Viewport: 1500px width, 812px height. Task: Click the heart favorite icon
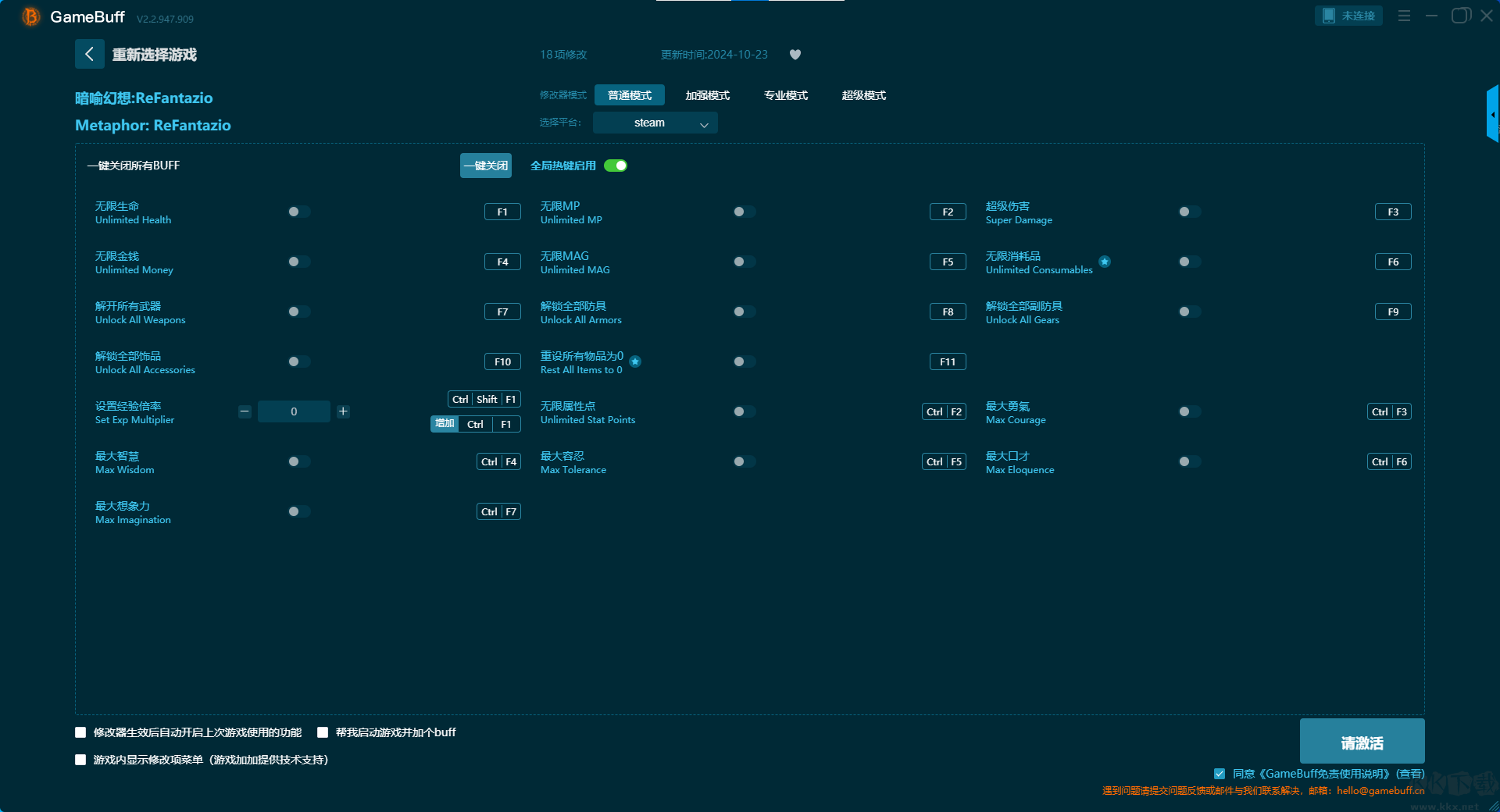(795, 55)
